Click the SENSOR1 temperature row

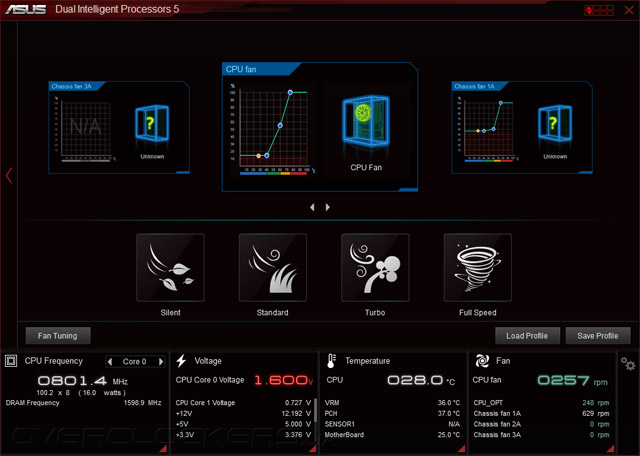pyautogui.click(x=392, y=424)
